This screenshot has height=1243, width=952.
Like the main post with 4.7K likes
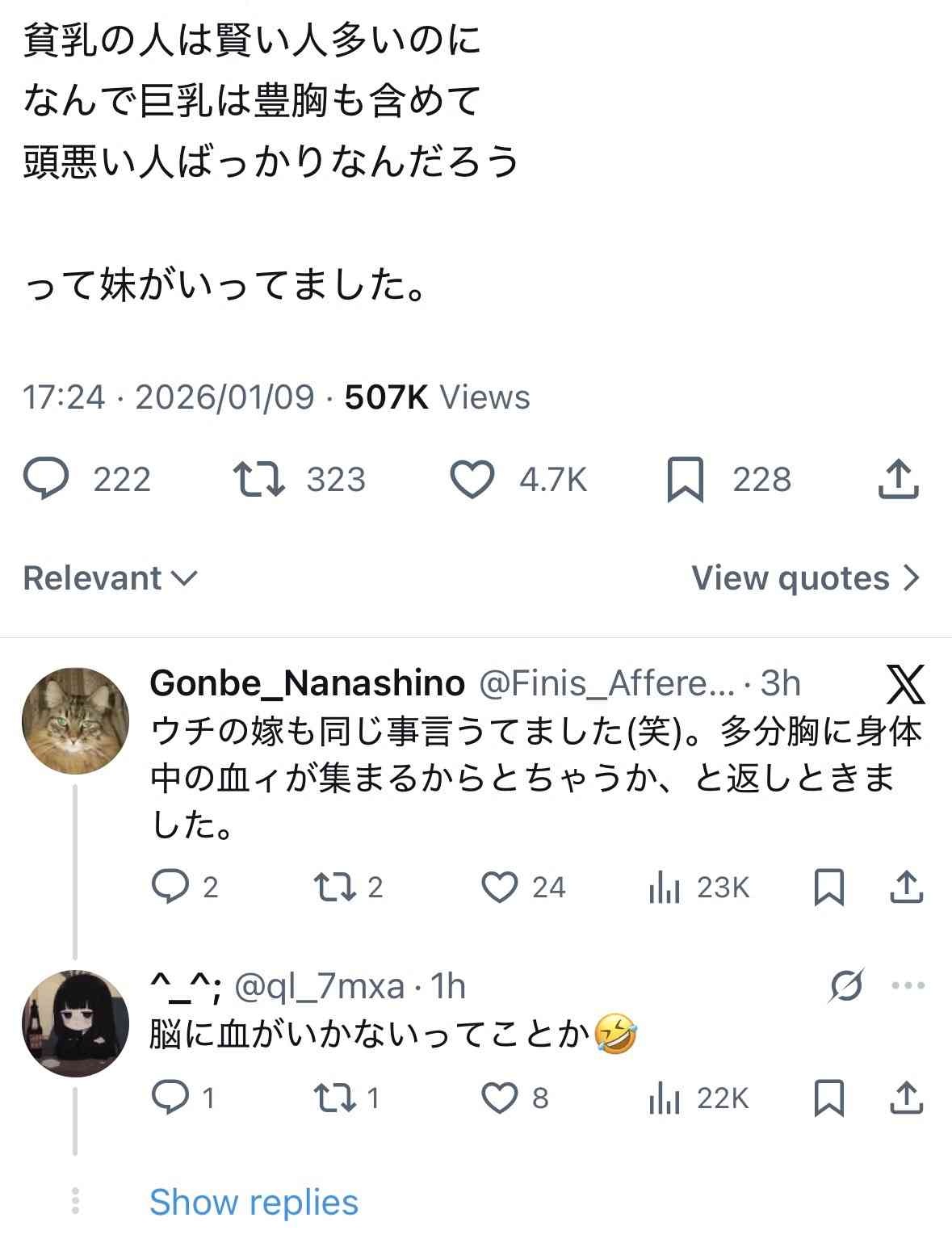(x=472, y=479)
